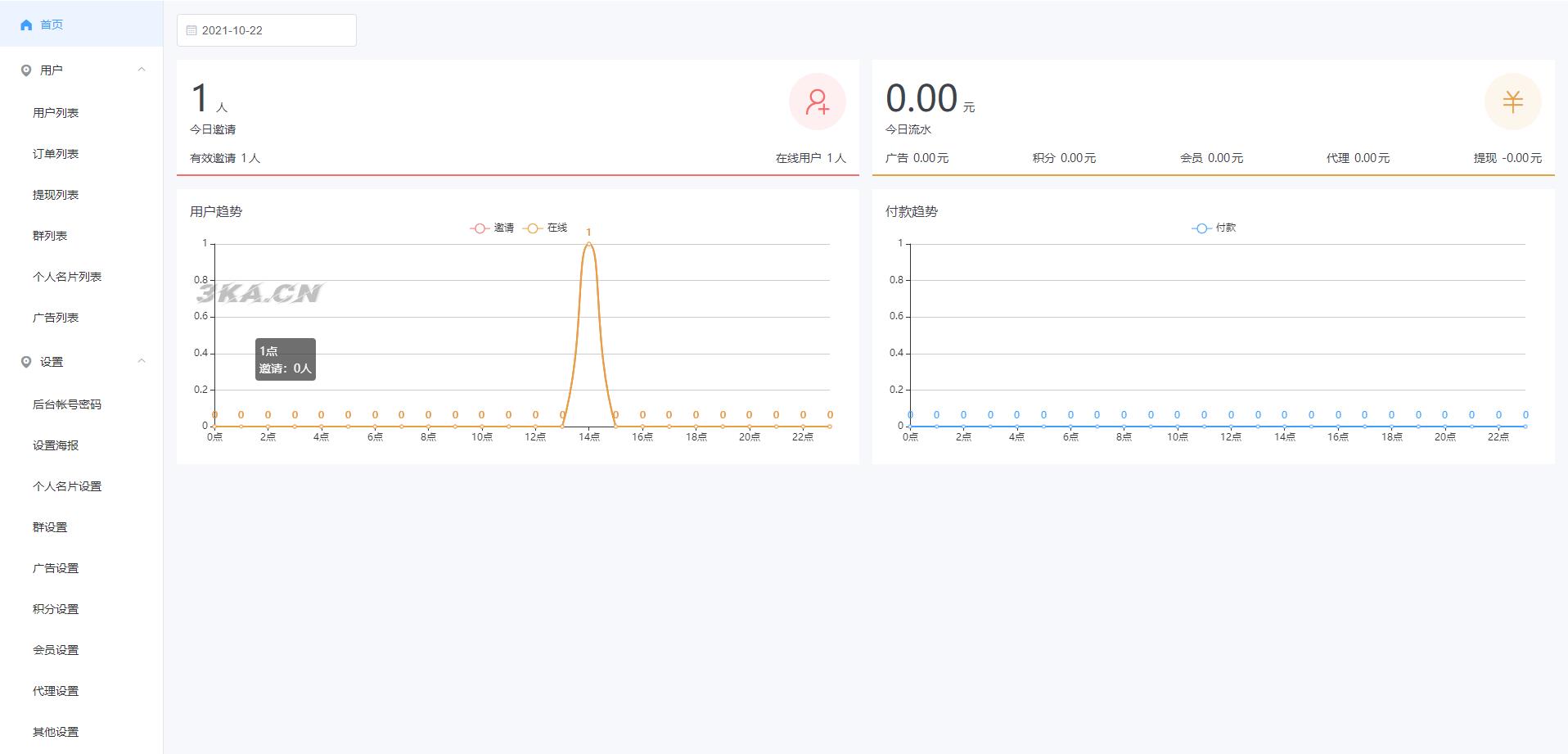The height and width of the screenshot is (754, 1568).
Task: Click the home icon beside 首页
Action: [x=26, y=25]
